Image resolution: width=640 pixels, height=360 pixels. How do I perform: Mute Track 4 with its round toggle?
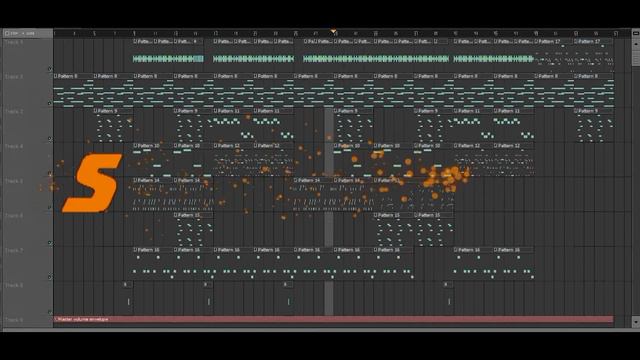[x=50, y=173]
